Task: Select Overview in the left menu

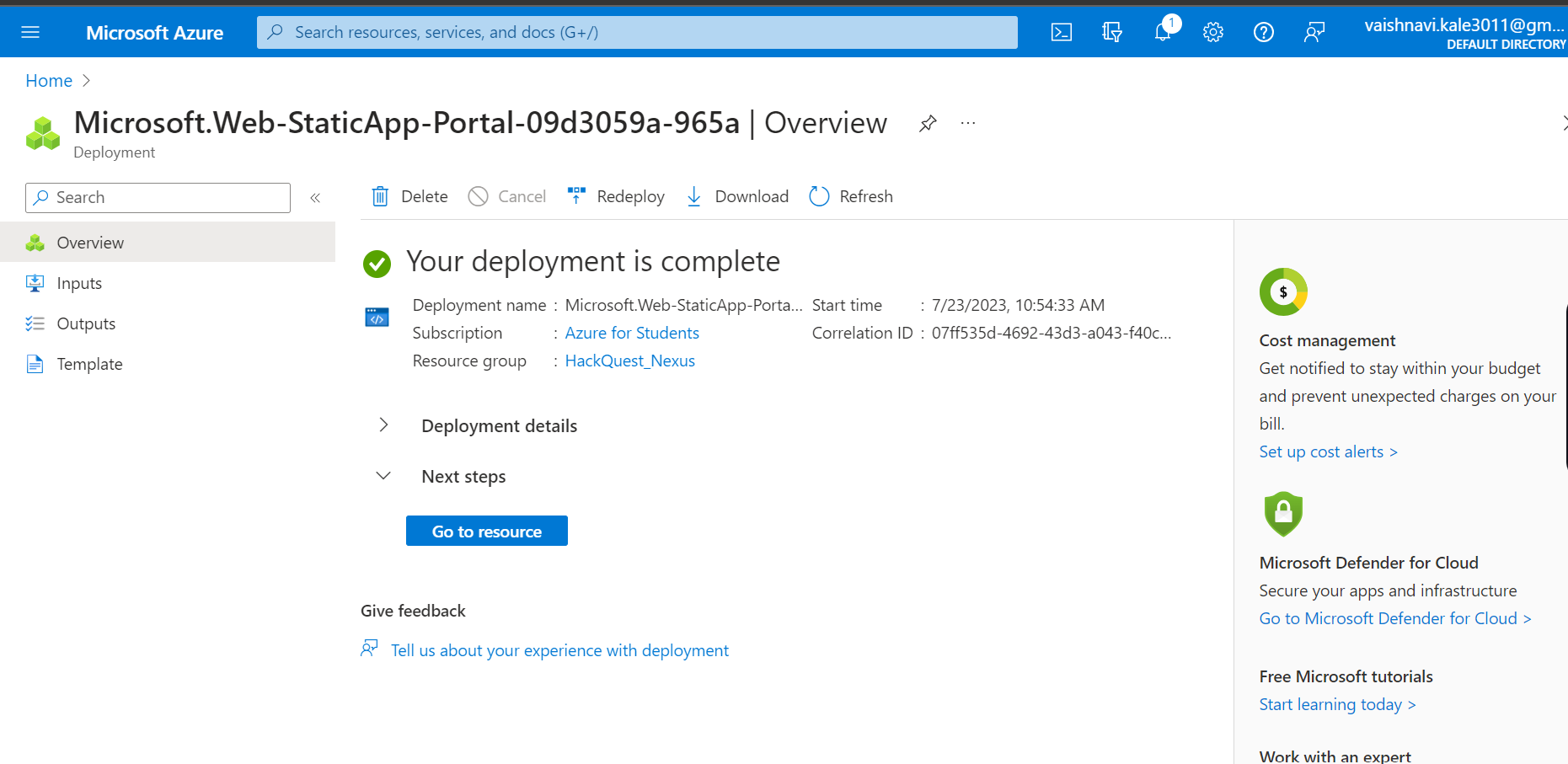Action: [168, 243]
